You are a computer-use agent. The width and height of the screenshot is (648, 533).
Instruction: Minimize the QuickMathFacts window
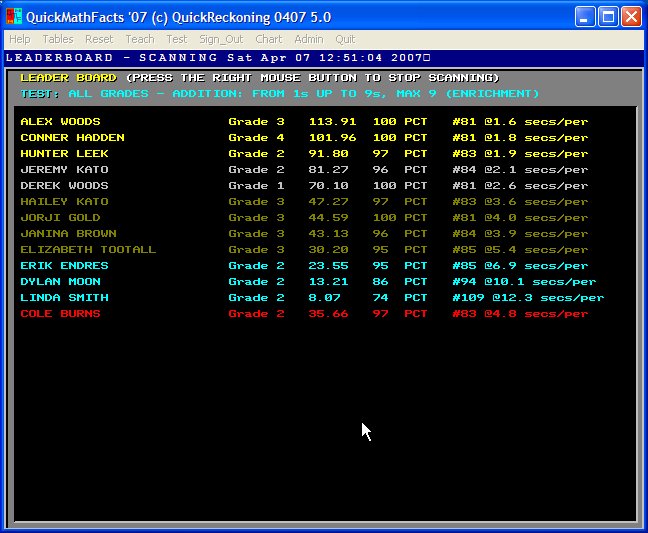pyautogui.click(x=586, y=17)
